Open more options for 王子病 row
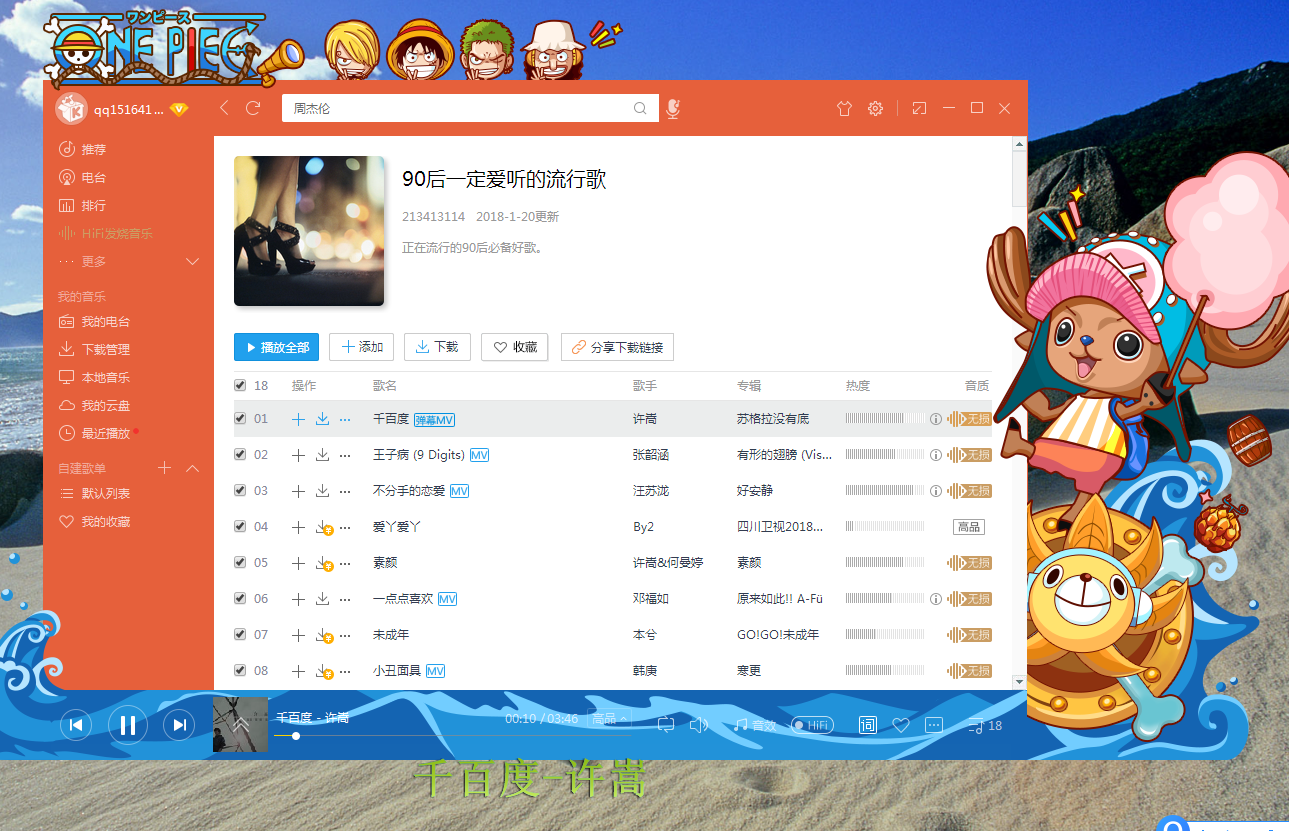The height and width of the screenshot is (831, 1289). point(345,455)
